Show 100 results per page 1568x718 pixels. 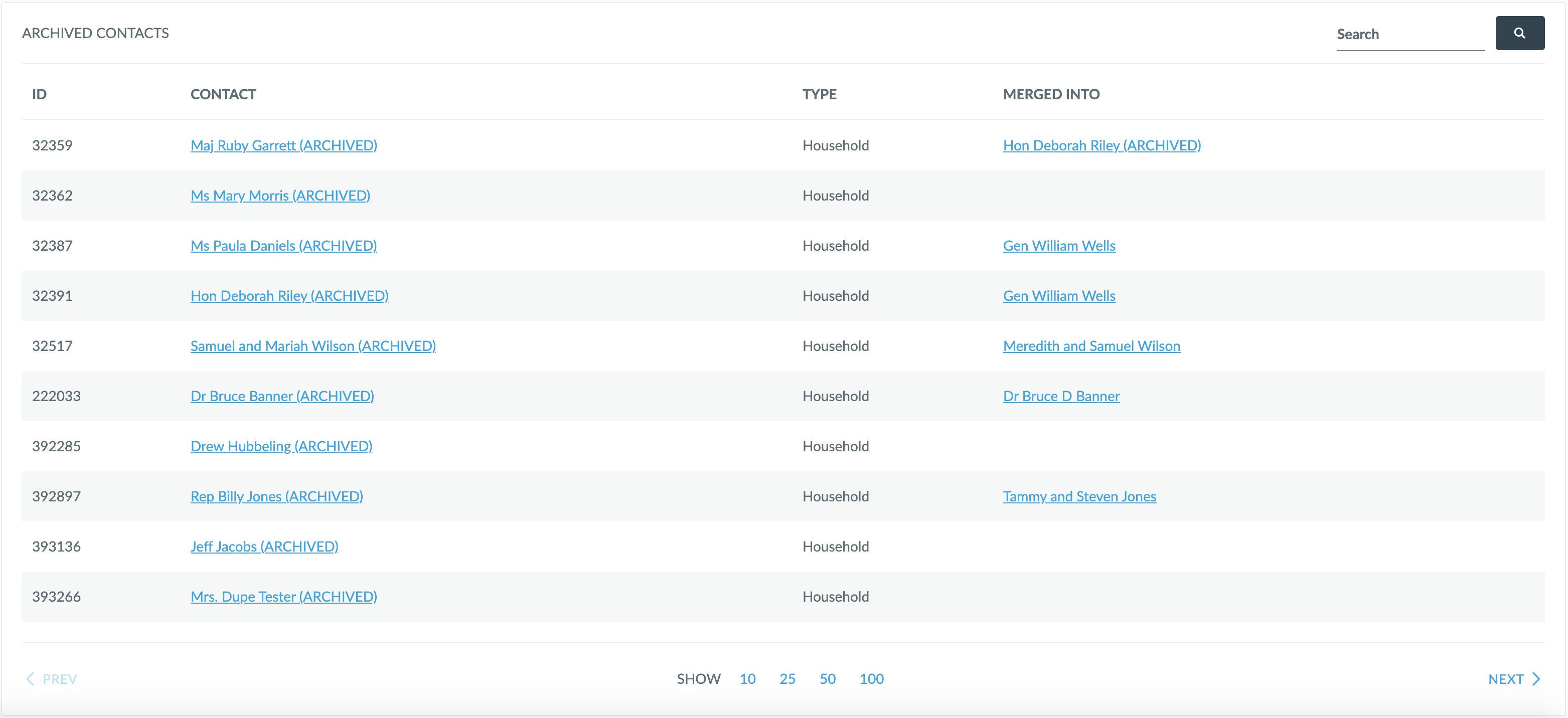click(x=871, y=679)
